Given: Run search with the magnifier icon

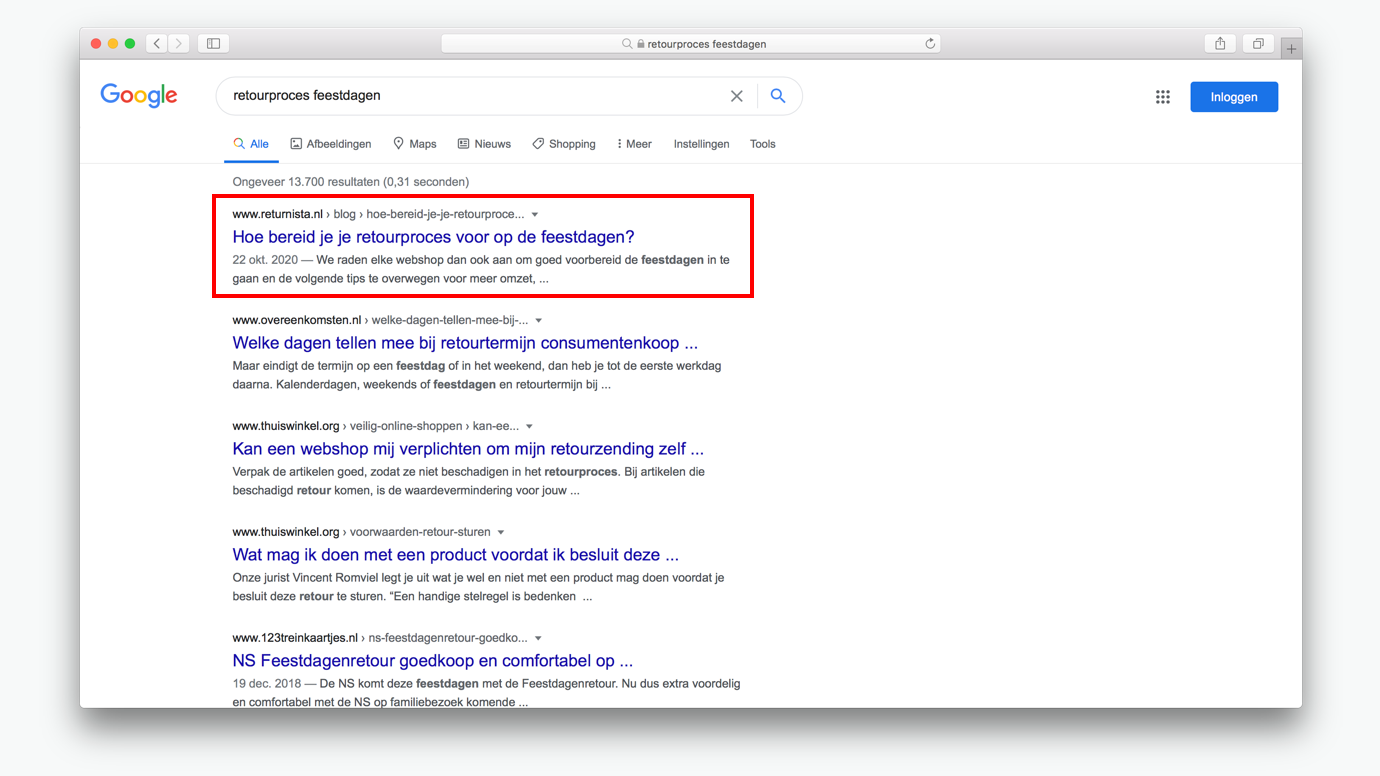Looking at the screenshot, I should 778,96.
